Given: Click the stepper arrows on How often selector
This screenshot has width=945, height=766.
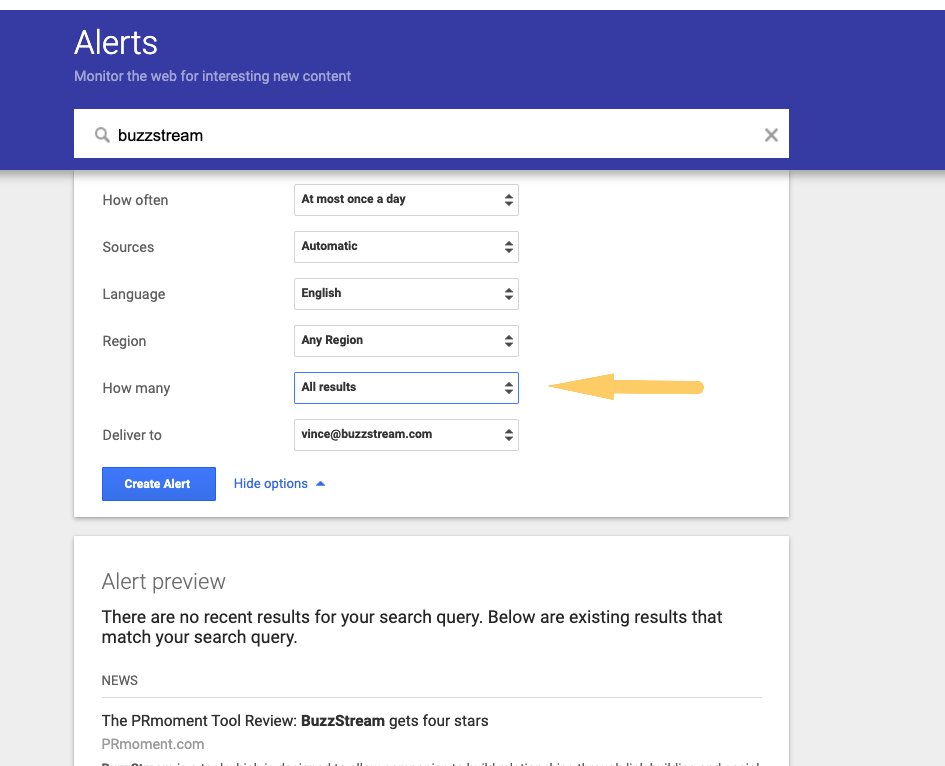Looking at the screenshot, I should click(x=508, y=200).
